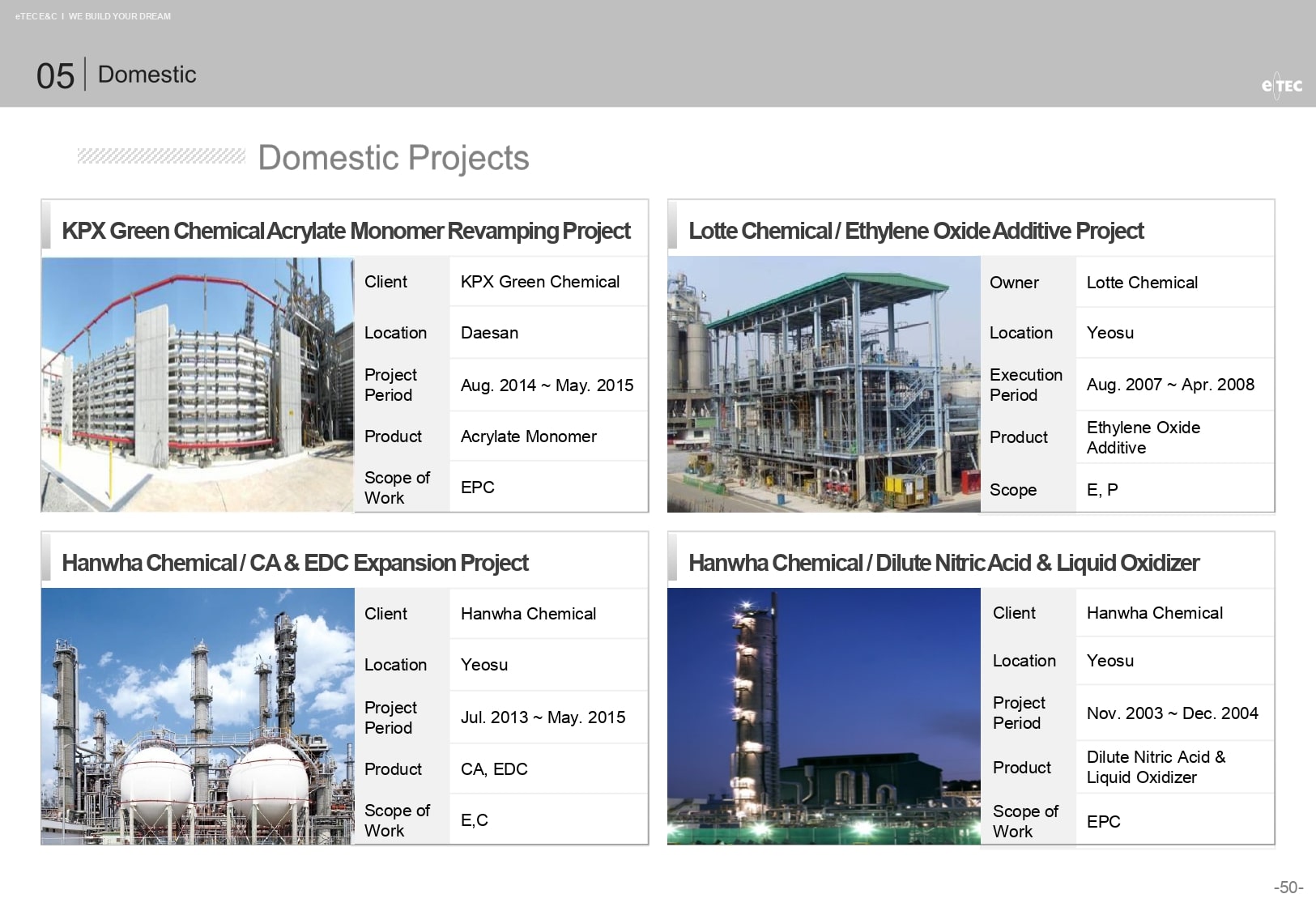
Task: Select 'eTEC E&C | WE BUILD YOUR DREAM' tagline
Action: tap(93, 16)
